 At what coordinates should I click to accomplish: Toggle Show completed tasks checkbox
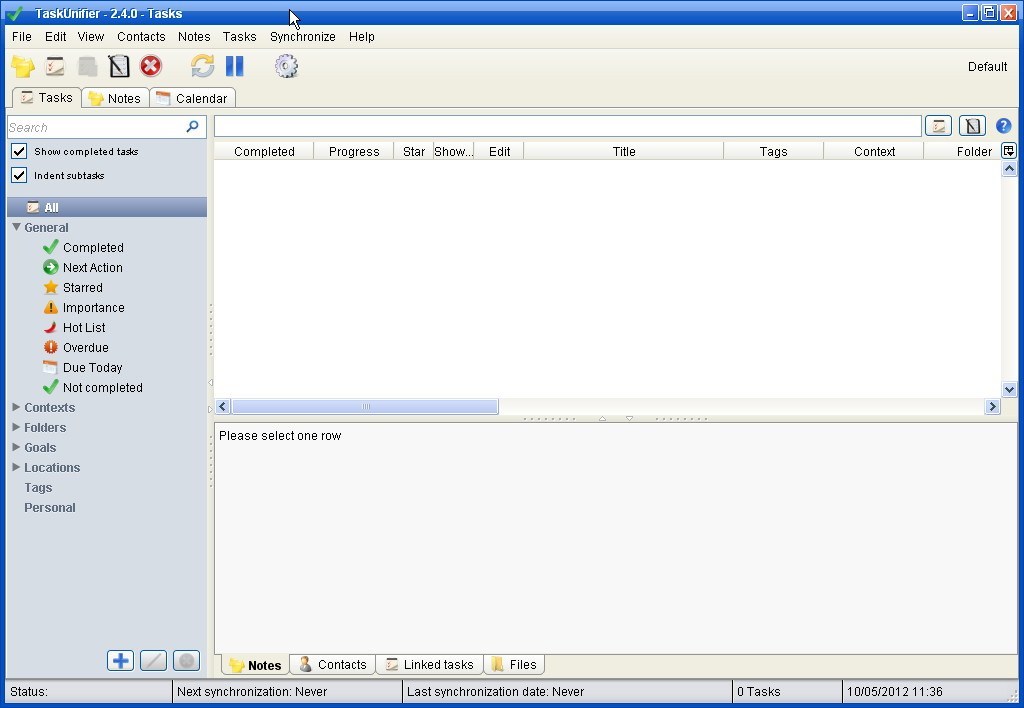point(19,152)
